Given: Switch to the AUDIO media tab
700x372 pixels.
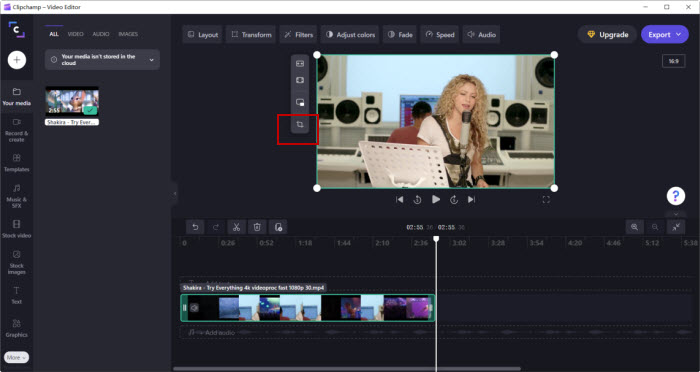Looking at the screenshot, I should [101, 34].
